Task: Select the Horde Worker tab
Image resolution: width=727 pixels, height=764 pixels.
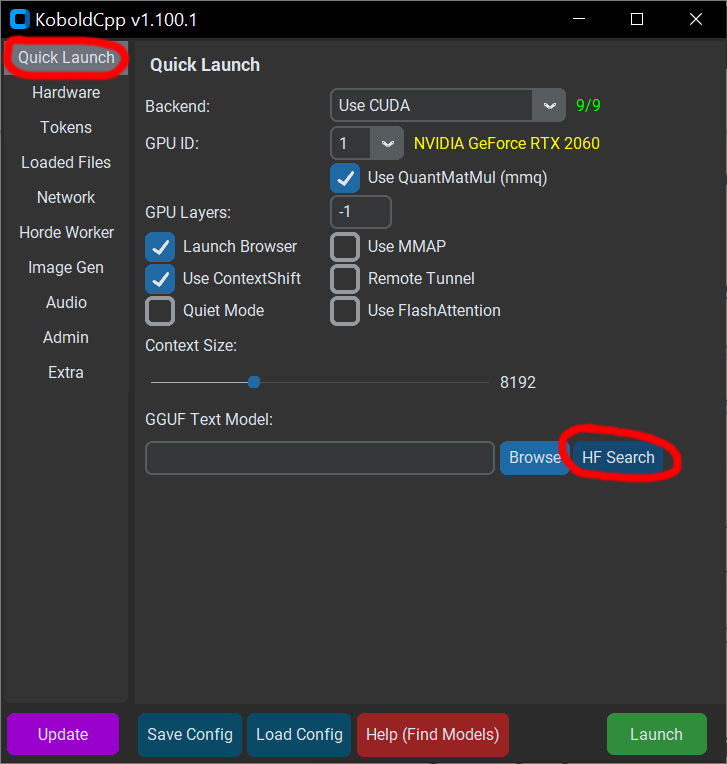Action: tap(66, 233)
